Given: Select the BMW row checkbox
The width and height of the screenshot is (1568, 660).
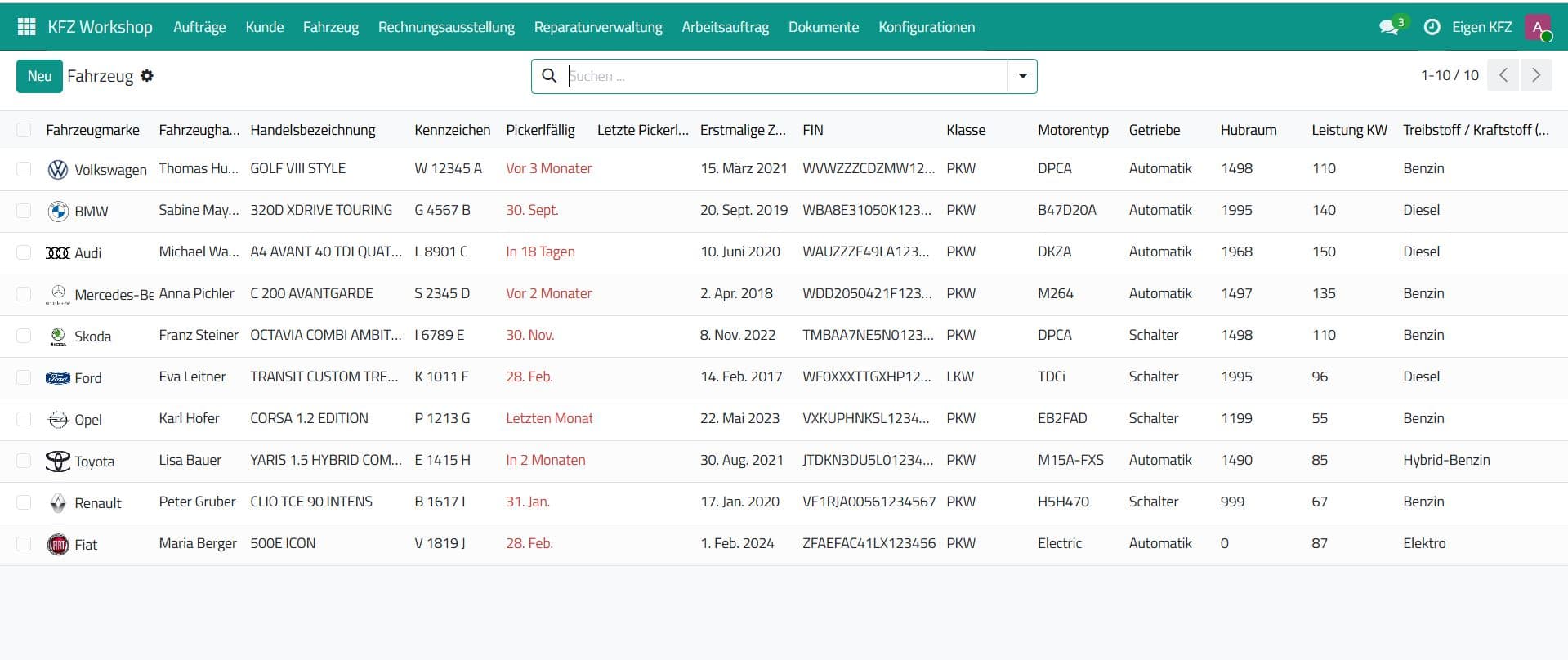Looking at the screenshot, I should (24, 211).
